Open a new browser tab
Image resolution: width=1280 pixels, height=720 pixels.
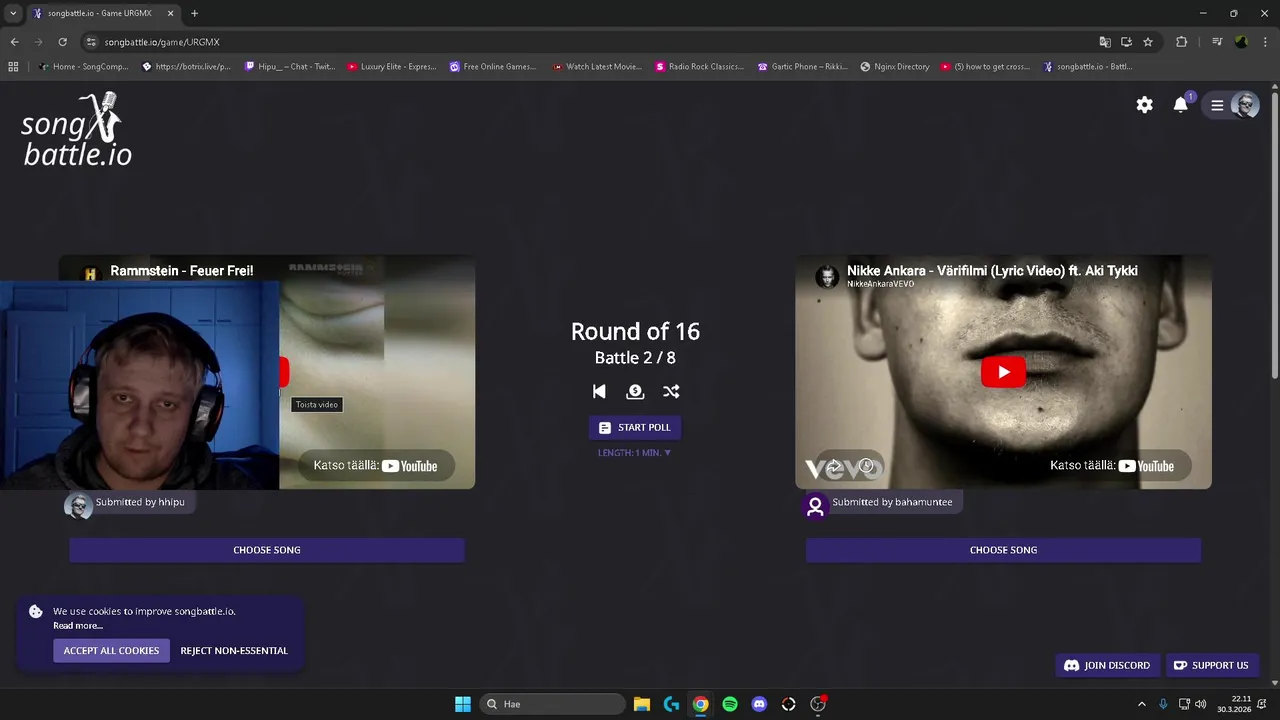tap(194, 13)
